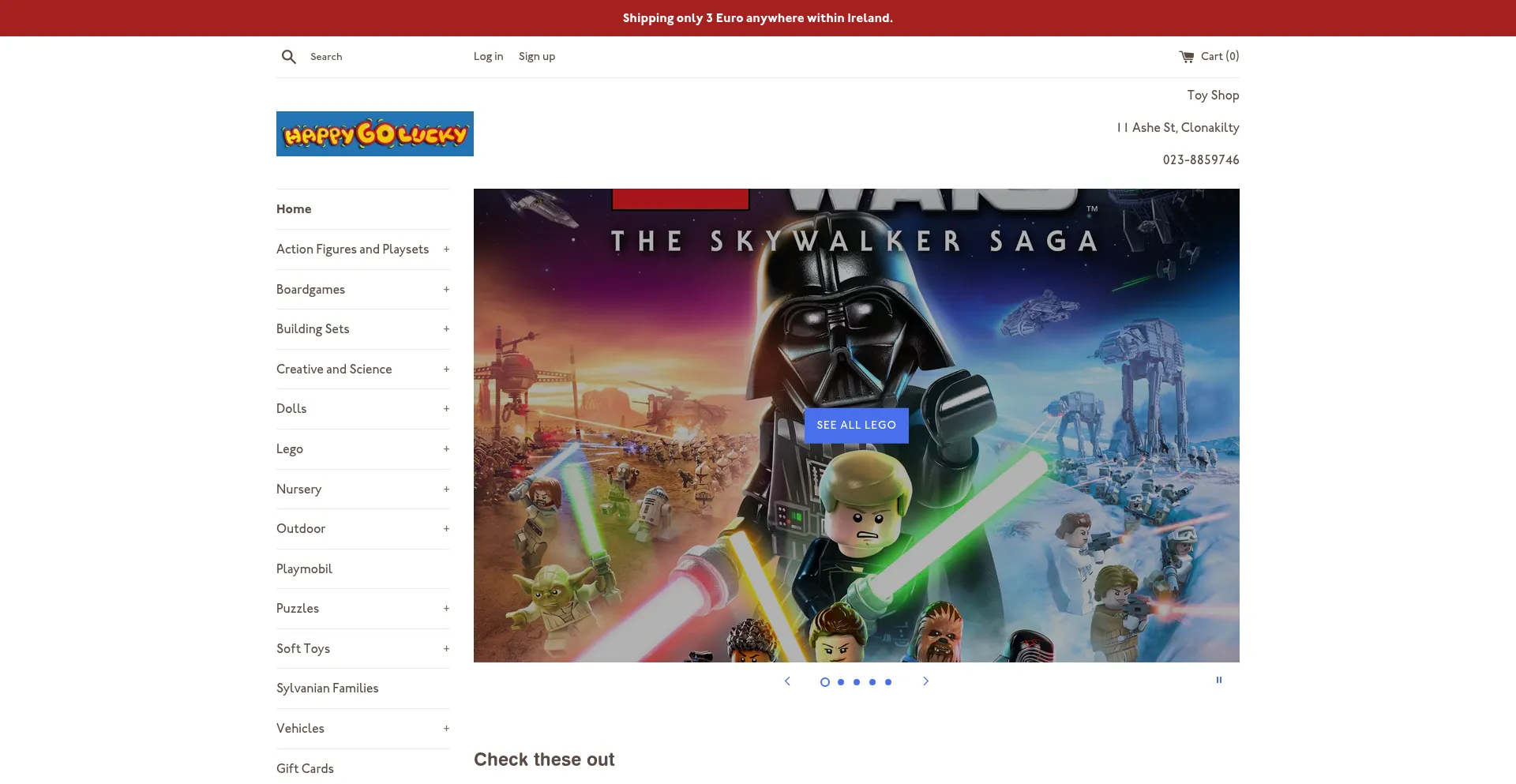Expand the Outdoor plus toggle
Viewport: 1516px width, 784px height.
point(446,529)
